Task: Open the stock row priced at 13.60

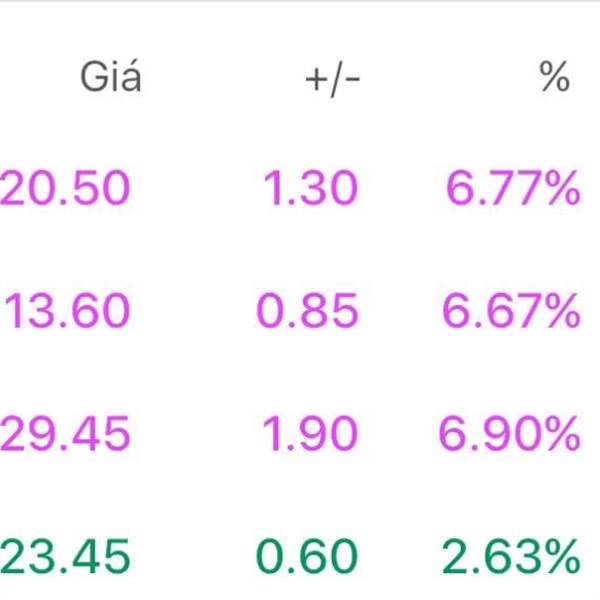Action: [x=300, y=310]
